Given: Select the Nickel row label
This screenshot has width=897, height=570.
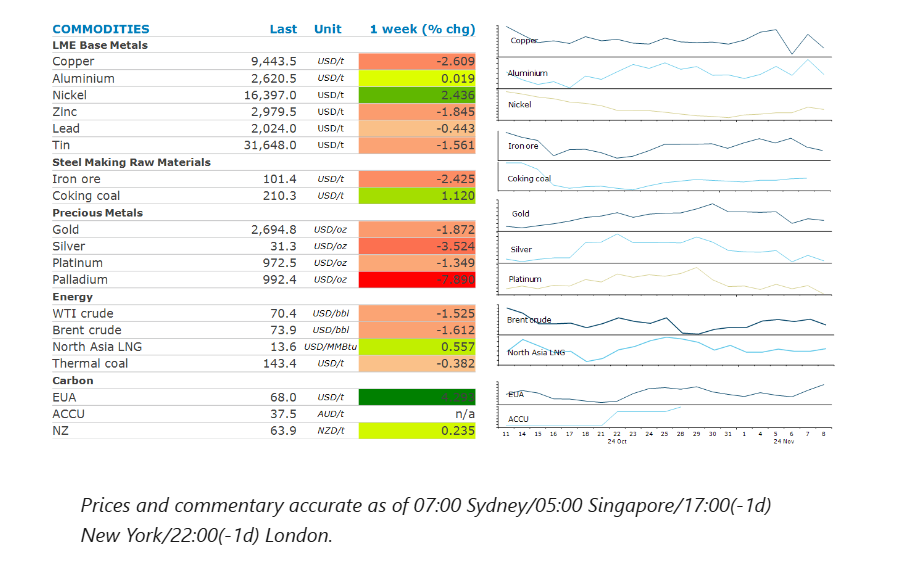Looking at the screenshot, I should [x=70, y=95].
